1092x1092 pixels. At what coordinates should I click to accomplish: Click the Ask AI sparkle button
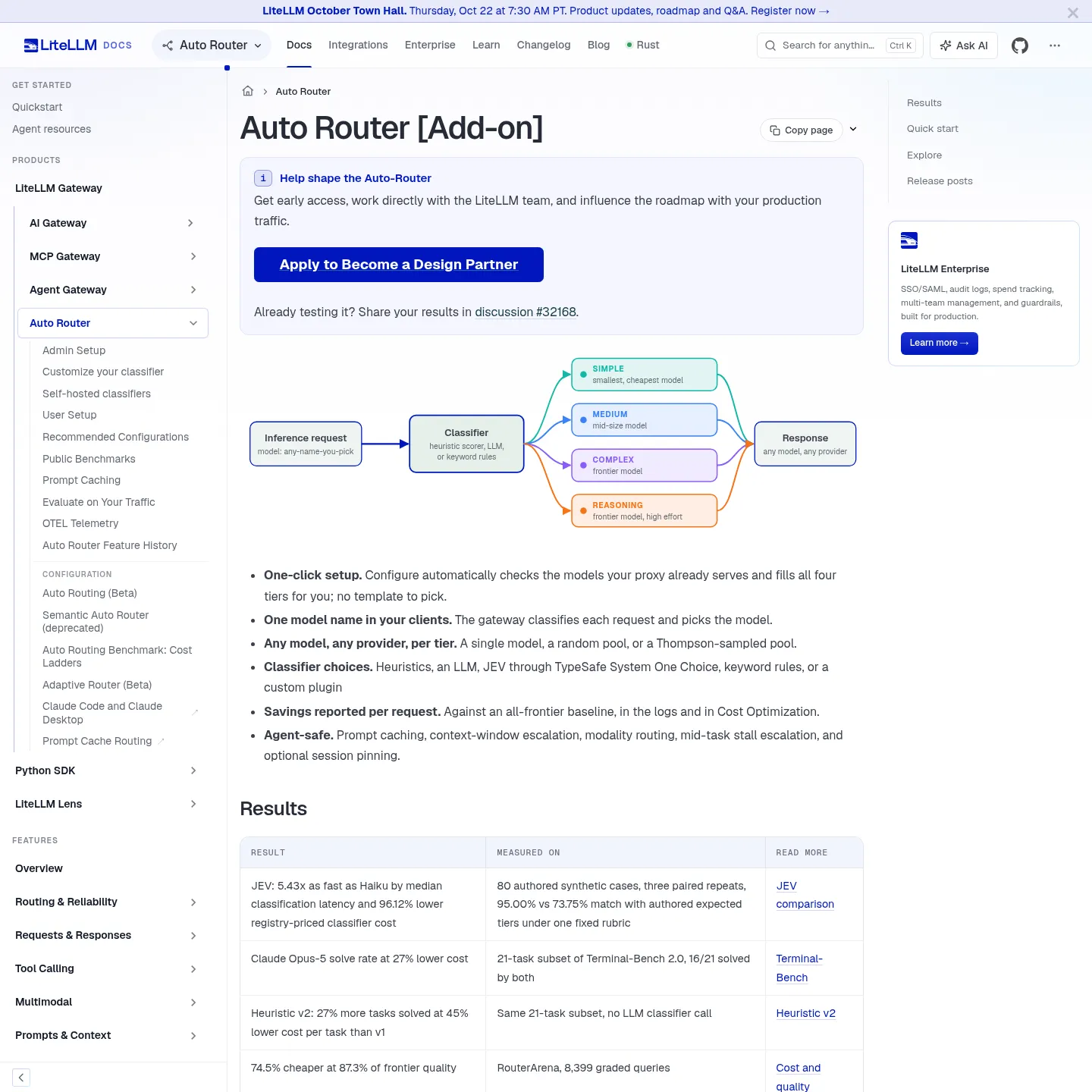pyautogui.click(x=964, y=45)
